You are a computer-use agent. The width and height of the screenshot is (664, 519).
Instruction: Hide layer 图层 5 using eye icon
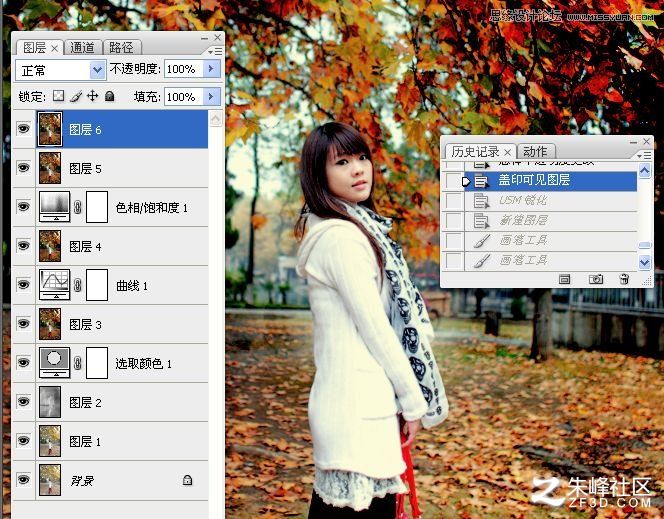[24, 168]
